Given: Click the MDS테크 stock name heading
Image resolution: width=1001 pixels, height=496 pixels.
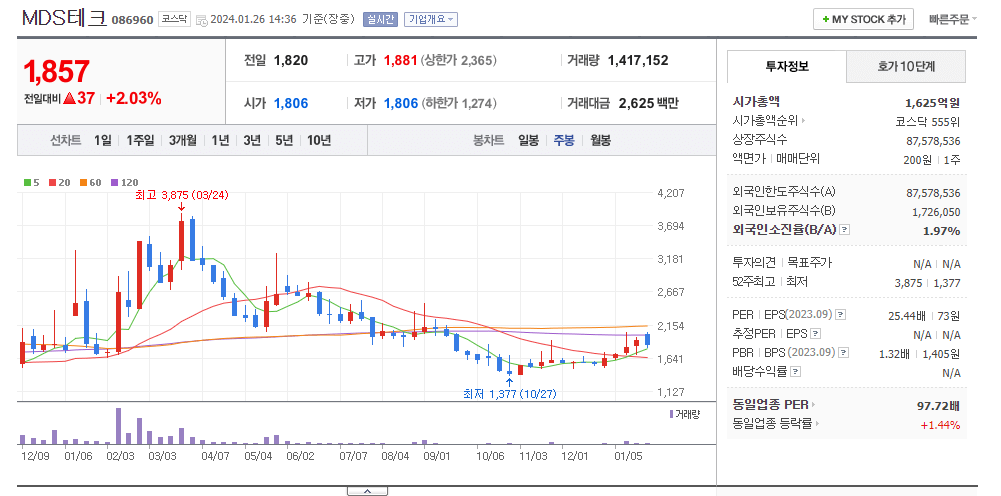Looking at the screenshot, I should pos(64,19).
